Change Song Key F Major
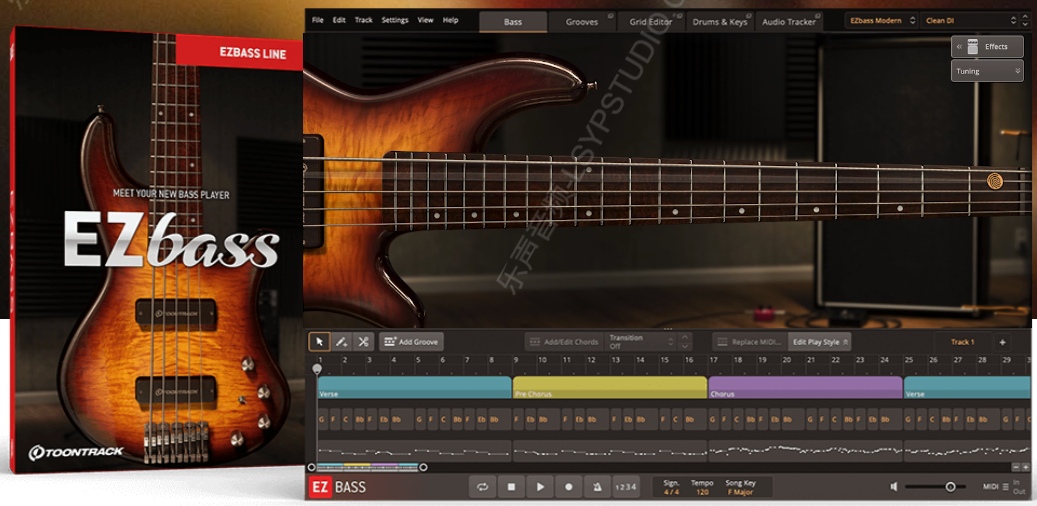 click(740, 492)
